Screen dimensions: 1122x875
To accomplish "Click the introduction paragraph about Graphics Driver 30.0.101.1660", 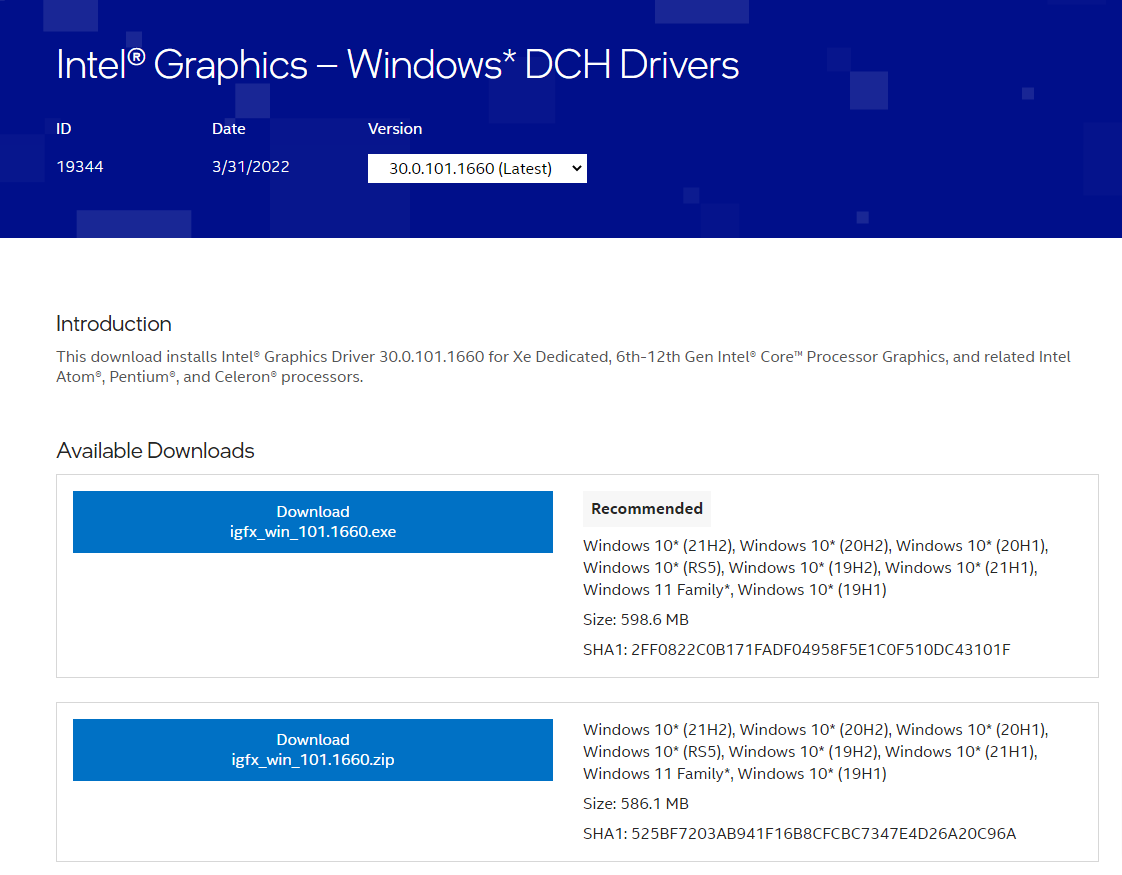I will [563, 366].
